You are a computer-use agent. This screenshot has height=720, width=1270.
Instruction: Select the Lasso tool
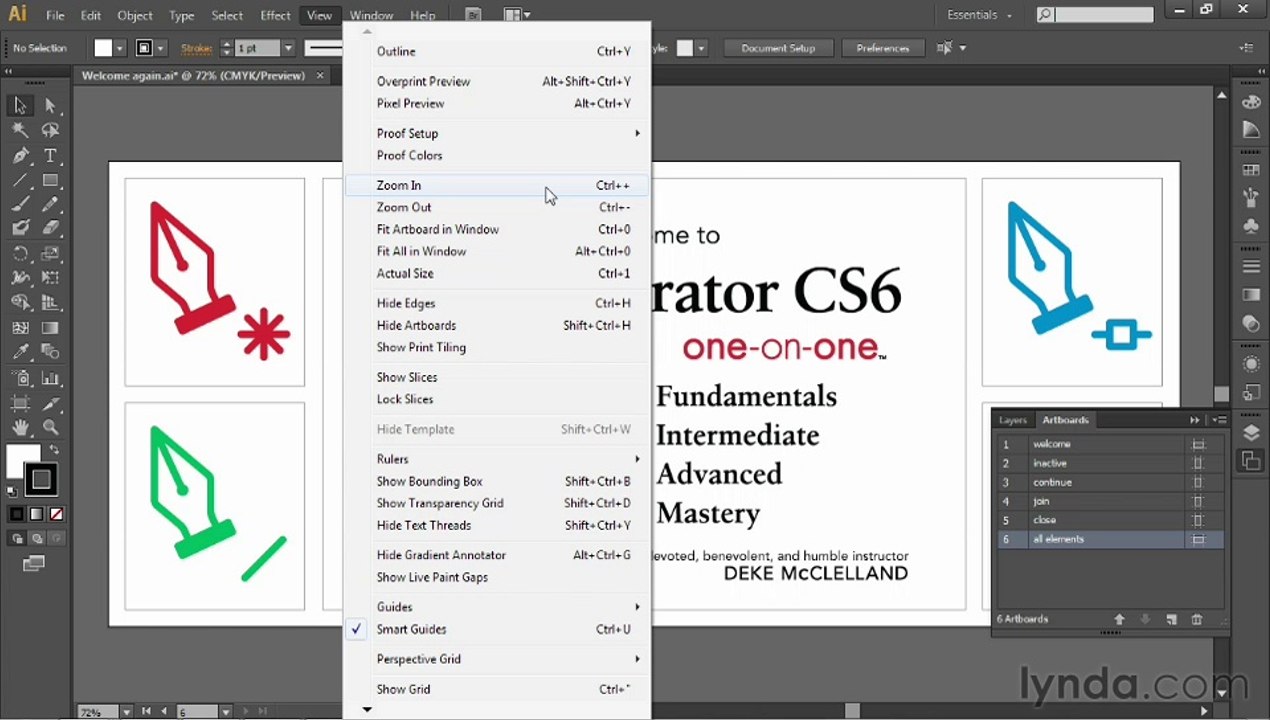coord(50,131)
